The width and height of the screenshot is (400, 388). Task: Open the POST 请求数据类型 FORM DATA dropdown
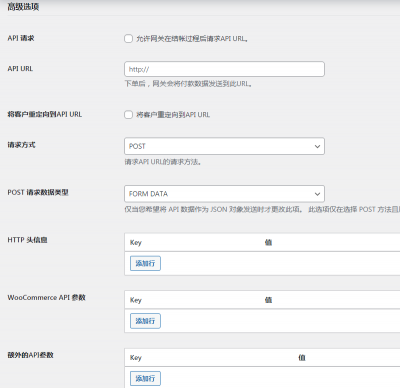224,194
